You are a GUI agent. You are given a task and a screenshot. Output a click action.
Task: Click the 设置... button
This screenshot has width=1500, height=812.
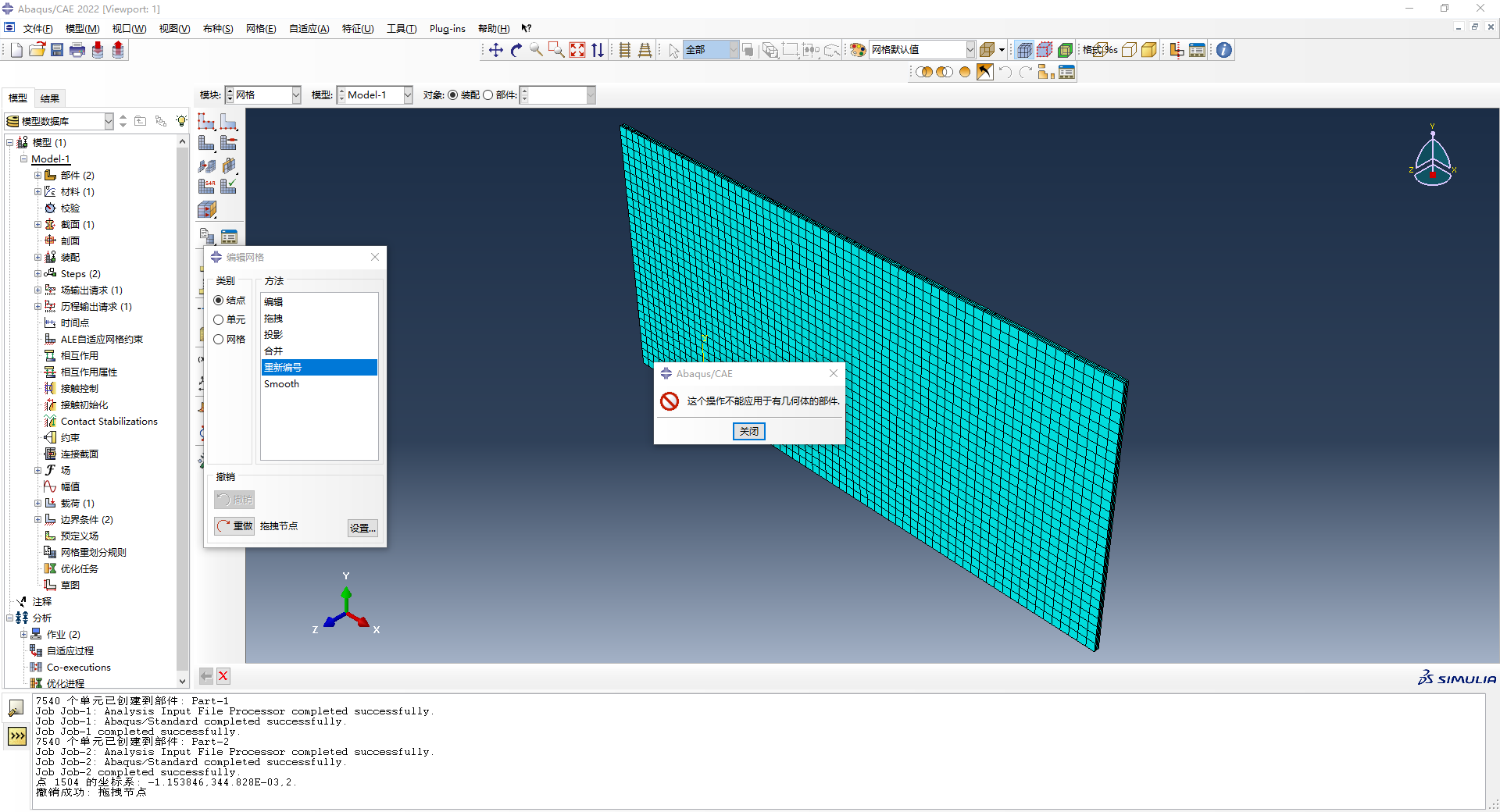point(362,529)
